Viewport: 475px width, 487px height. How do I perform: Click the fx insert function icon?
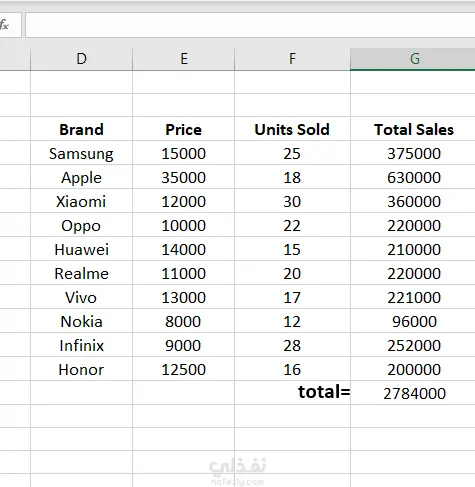click(5, 25)
